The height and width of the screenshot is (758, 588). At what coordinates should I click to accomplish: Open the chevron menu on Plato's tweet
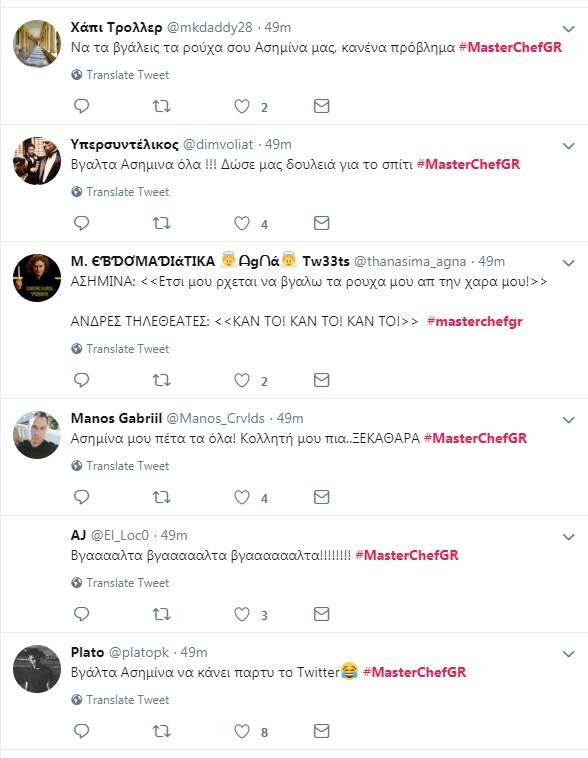pos(569,654)
